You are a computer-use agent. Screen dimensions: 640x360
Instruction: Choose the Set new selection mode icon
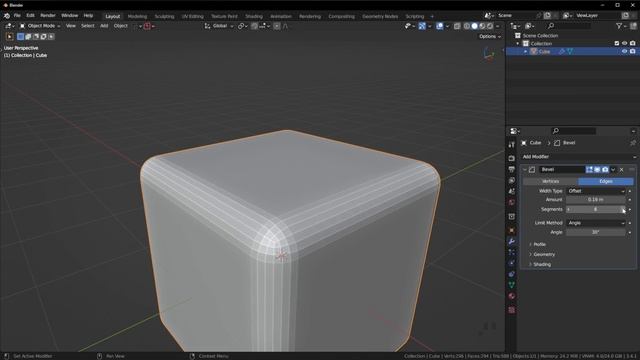[x=20, y=36]
